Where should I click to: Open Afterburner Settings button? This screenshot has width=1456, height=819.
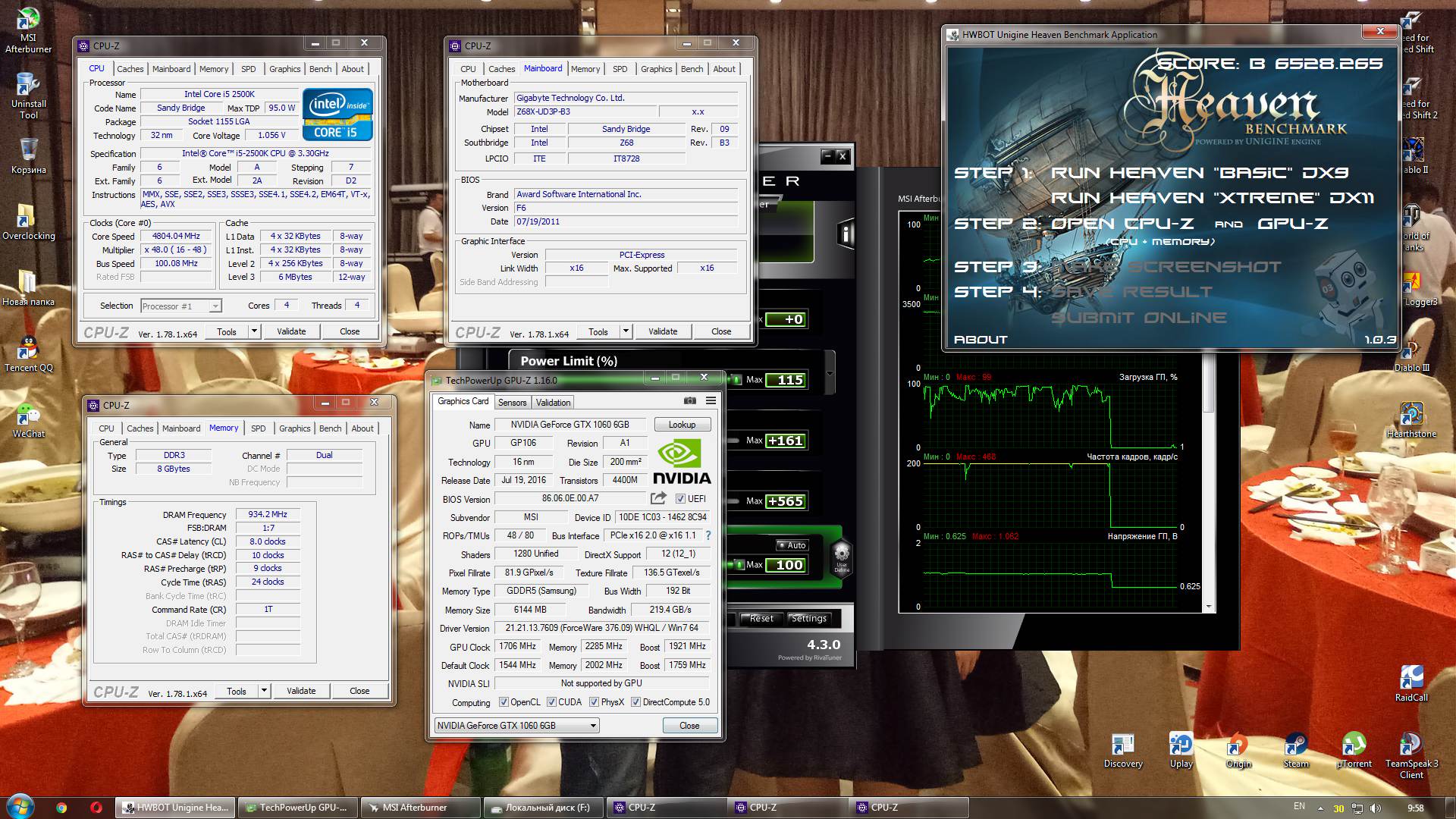point(809,619)
